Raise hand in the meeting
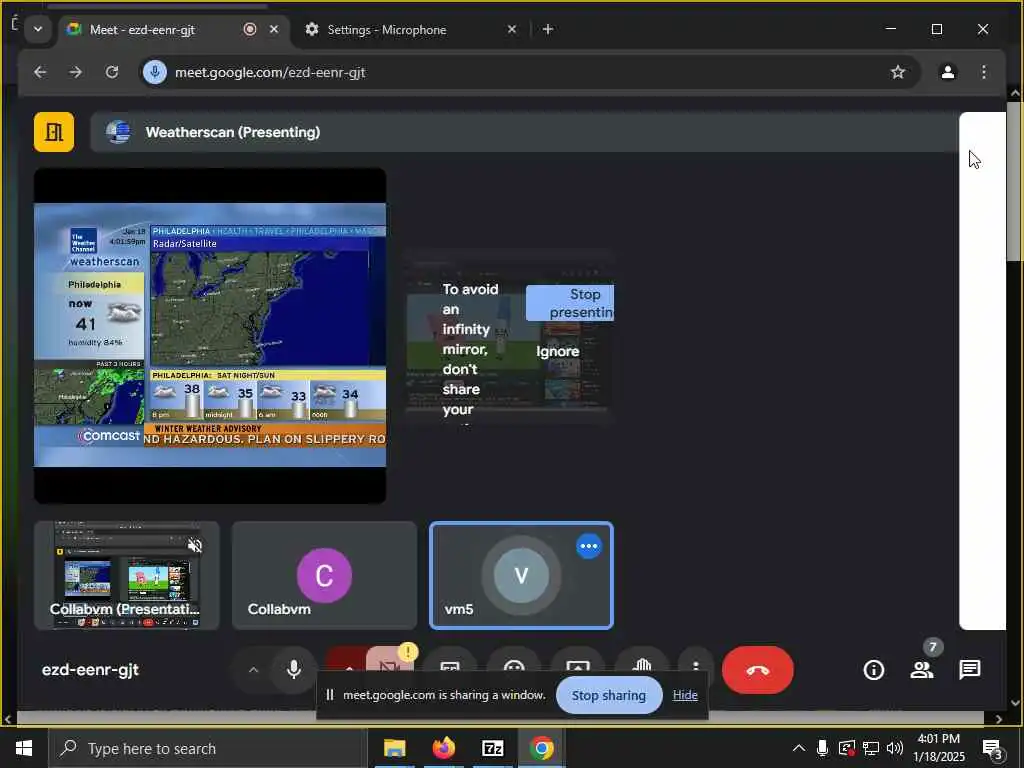The width and height of the screenshot is (1024, 768). [642, 666]
